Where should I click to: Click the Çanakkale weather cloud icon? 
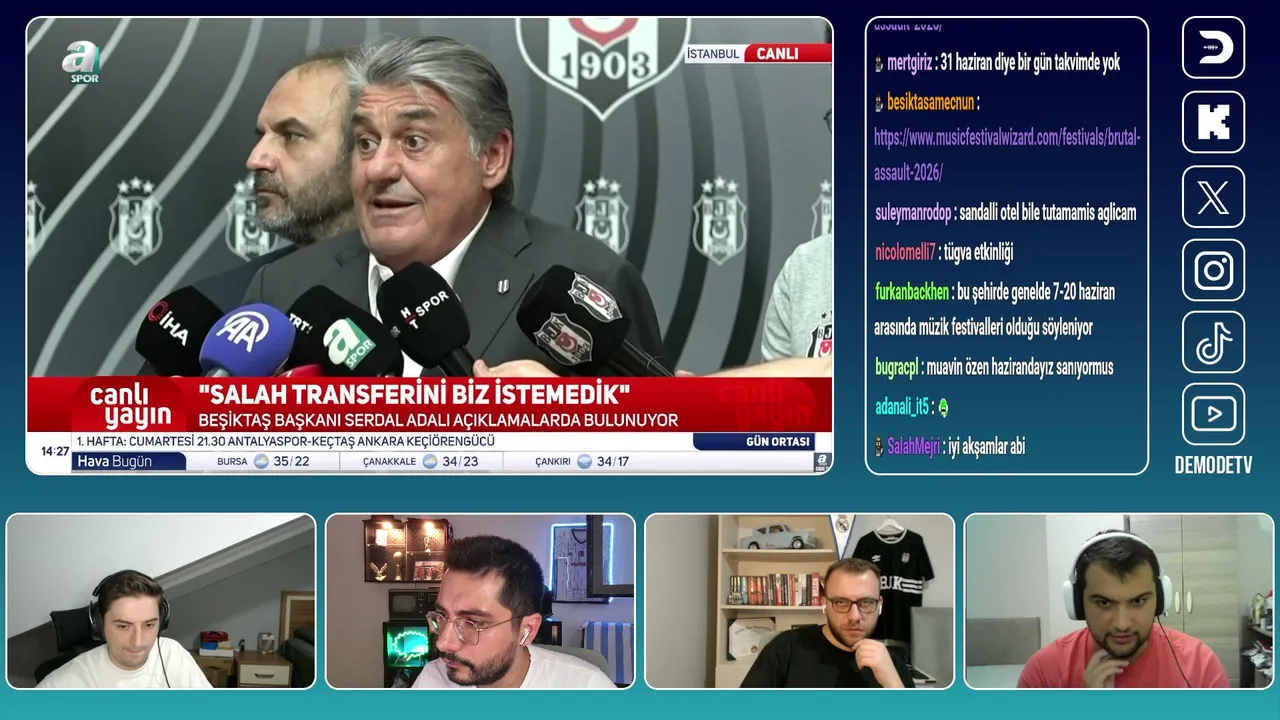click(430, 461)
